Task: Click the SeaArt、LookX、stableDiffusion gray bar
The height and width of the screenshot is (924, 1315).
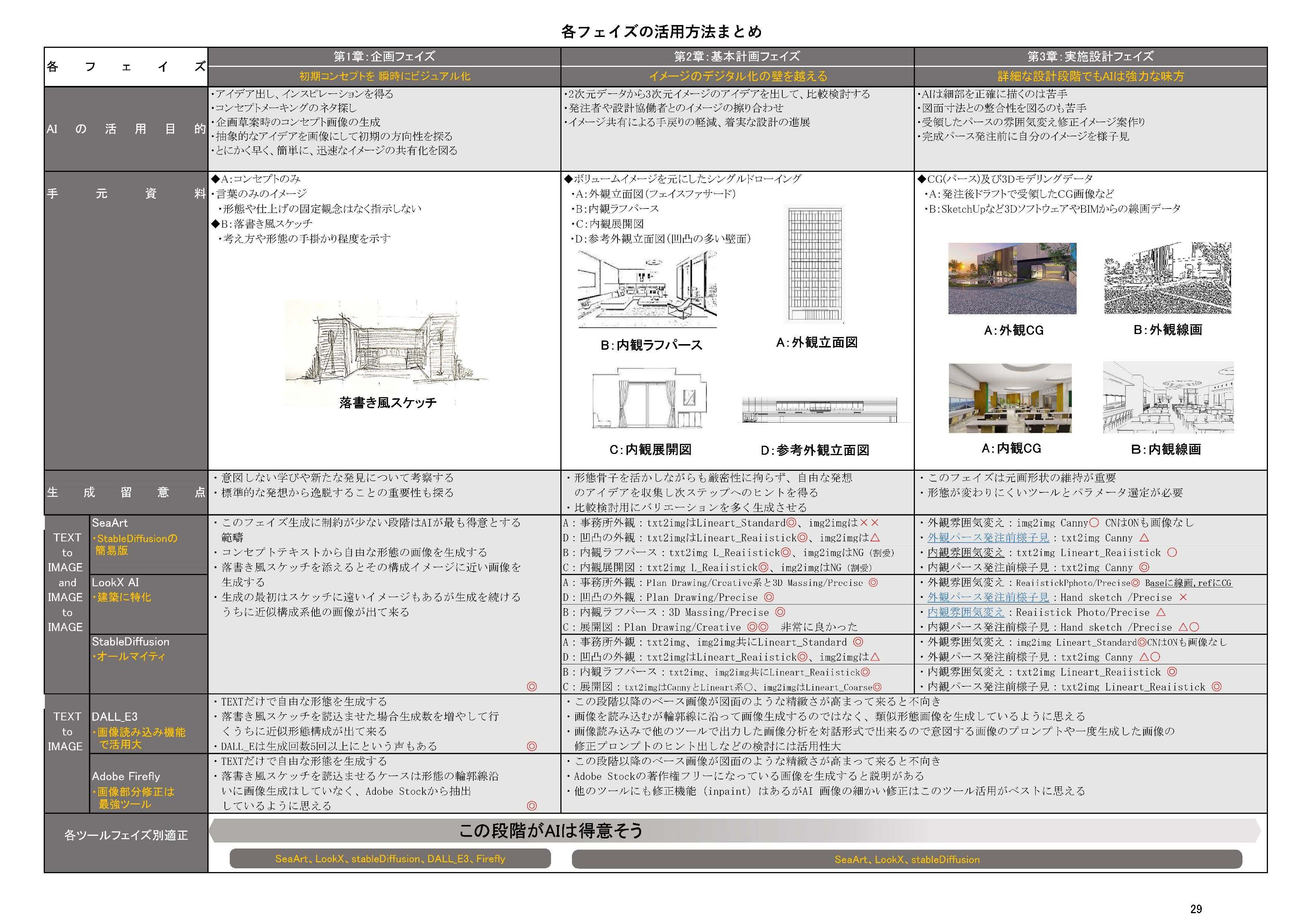Action: (908, 859)
